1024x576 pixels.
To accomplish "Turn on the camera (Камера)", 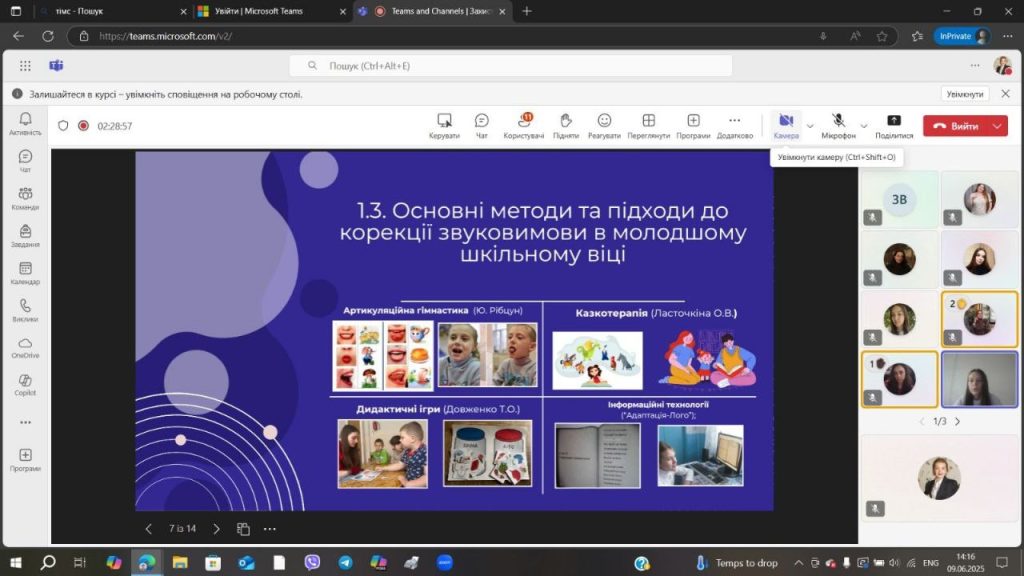I will [x=786, y=125].
